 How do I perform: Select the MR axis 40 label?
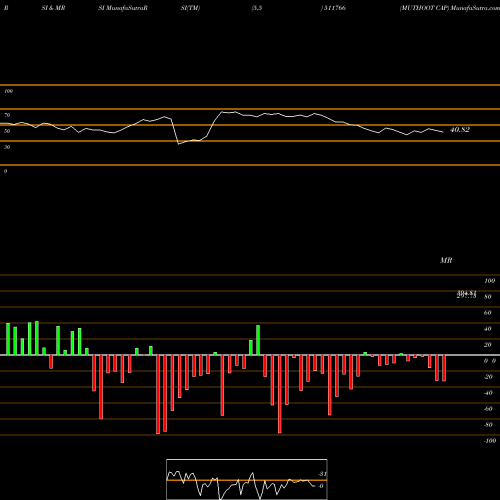[x=488, y=329]
